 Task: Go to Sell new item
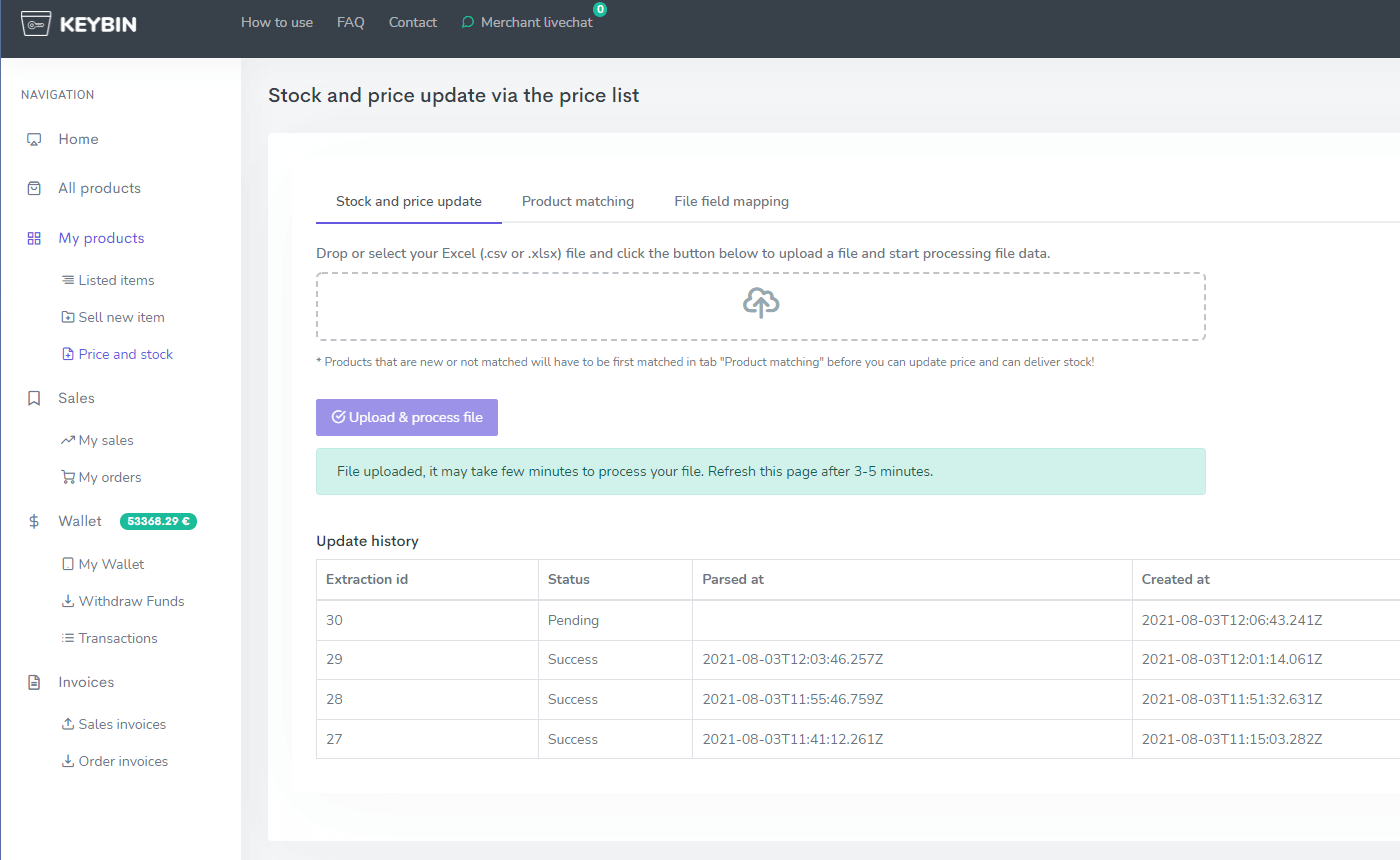tap(122, 318)
